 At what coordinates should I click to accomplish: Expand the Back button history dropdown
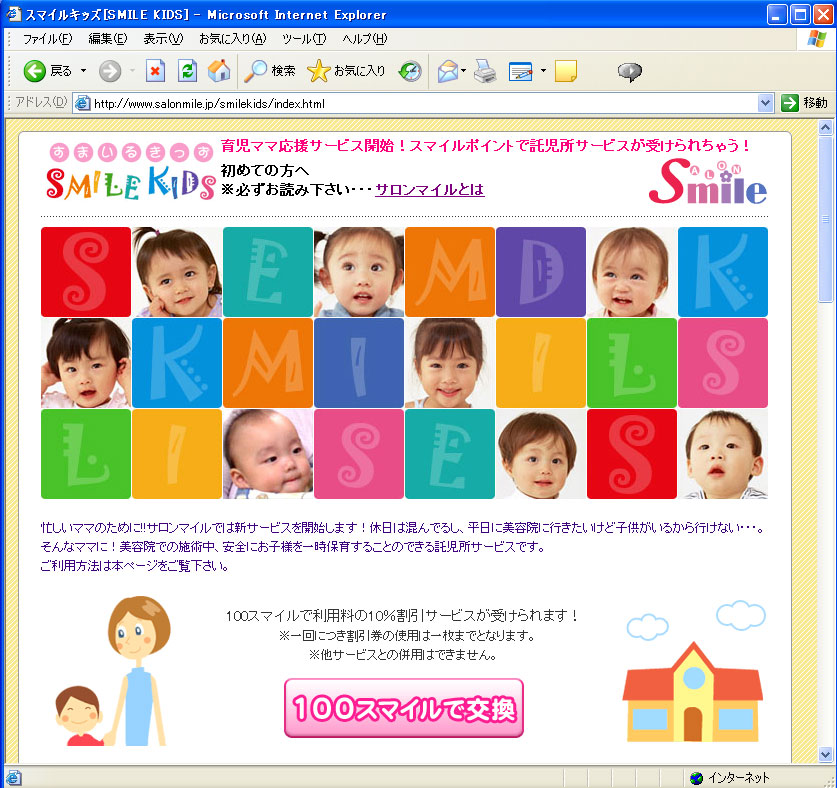83,71
